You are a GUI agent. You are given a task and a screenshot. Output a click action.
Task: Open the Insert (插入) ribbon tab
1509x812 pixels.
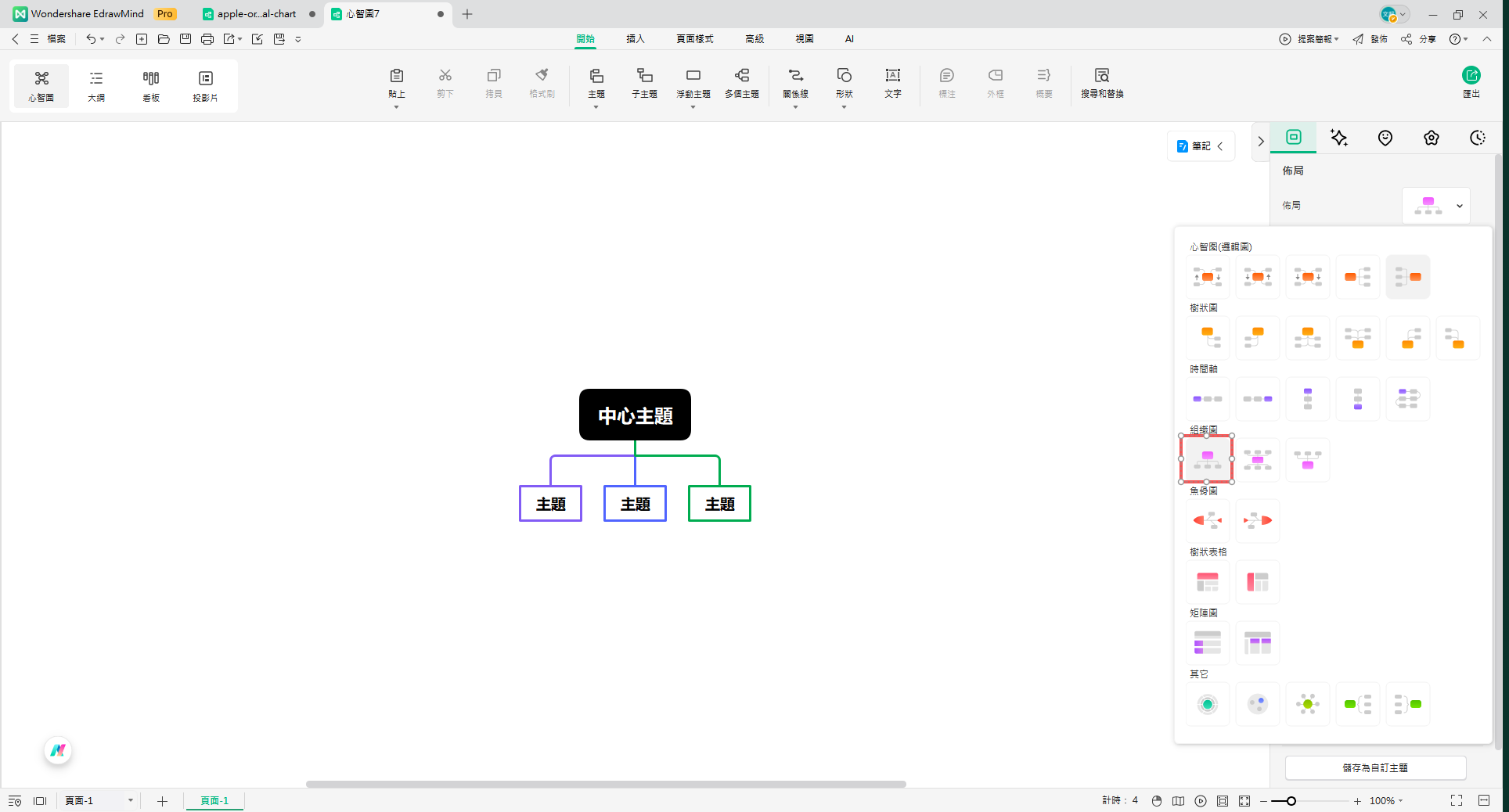coord(635,38)
